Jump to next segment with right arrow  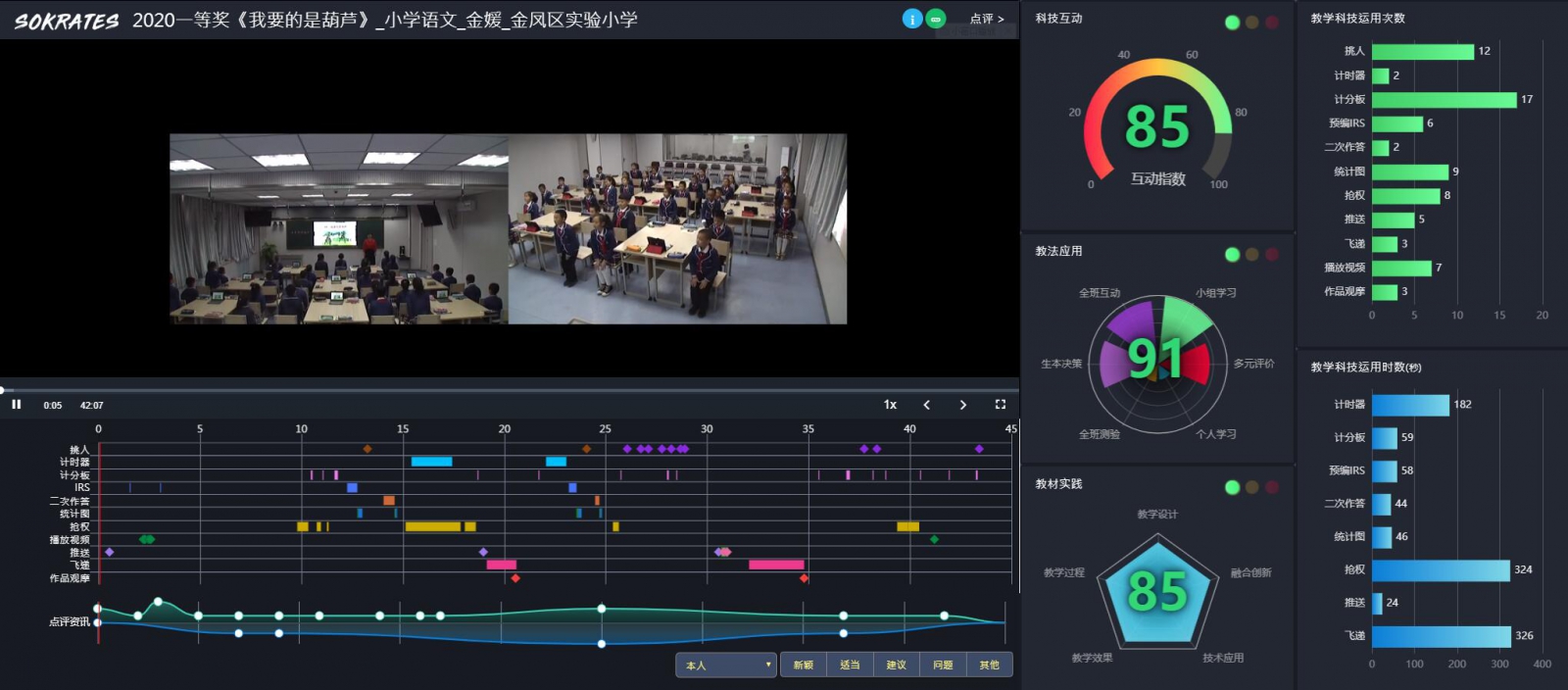(962, 405)
